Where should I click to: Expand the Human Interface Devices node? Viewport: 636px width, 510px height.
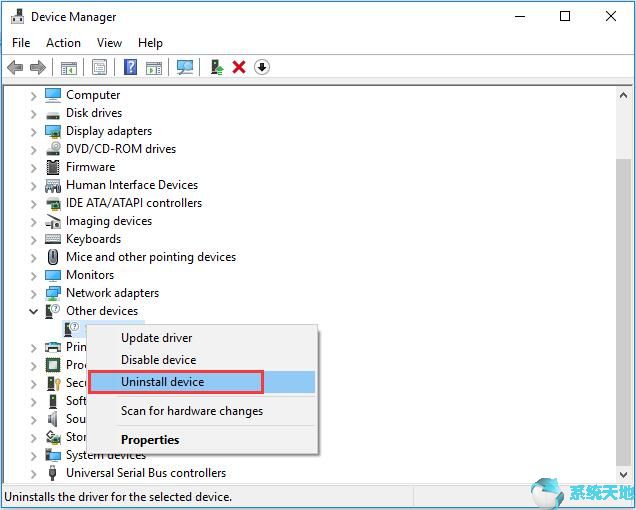(33, 186)
